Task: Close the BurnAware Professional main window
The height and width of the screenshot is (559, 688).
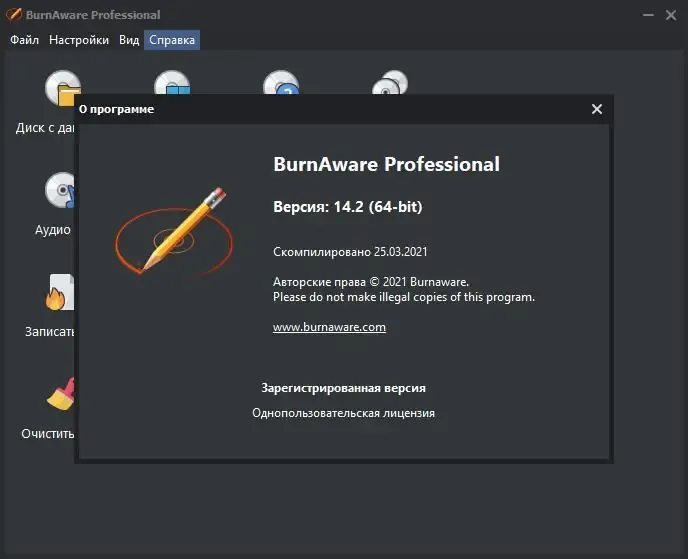Action: coord(671,15)
